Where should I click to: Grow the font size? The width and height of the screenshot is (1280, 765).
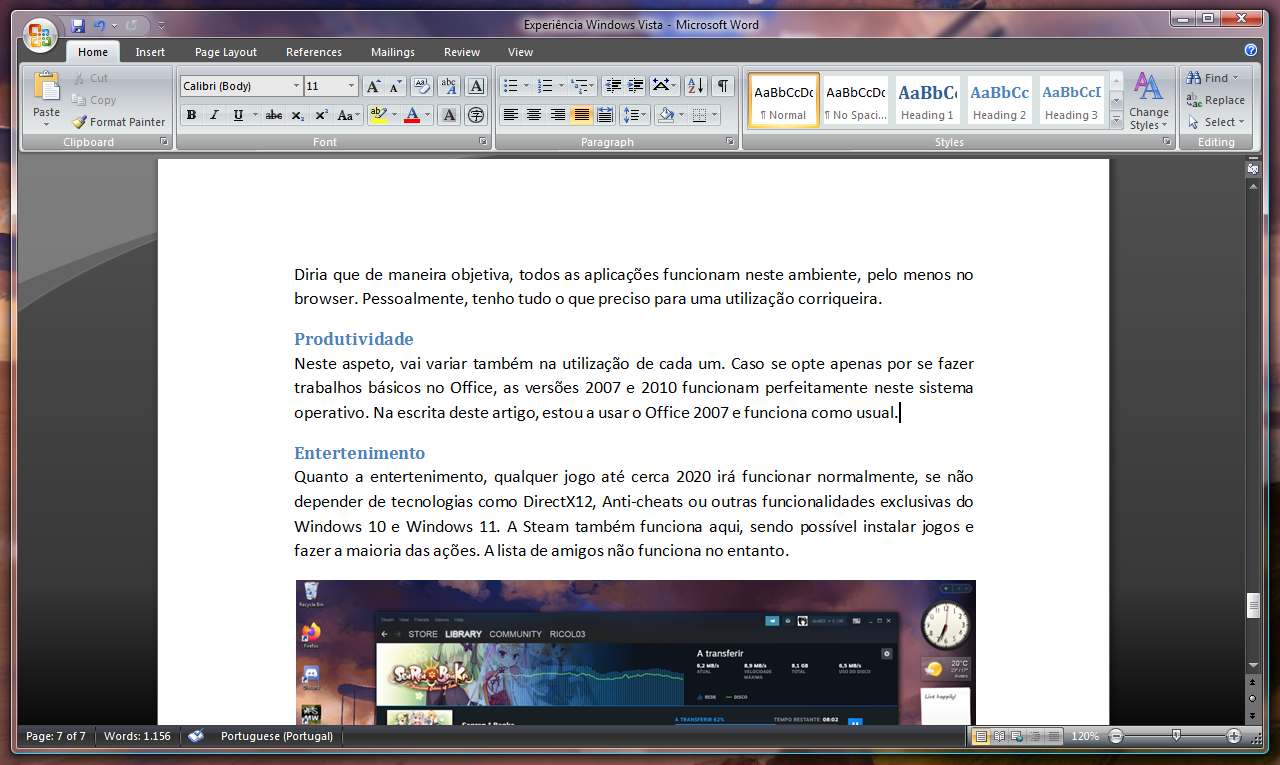[373, 86]
